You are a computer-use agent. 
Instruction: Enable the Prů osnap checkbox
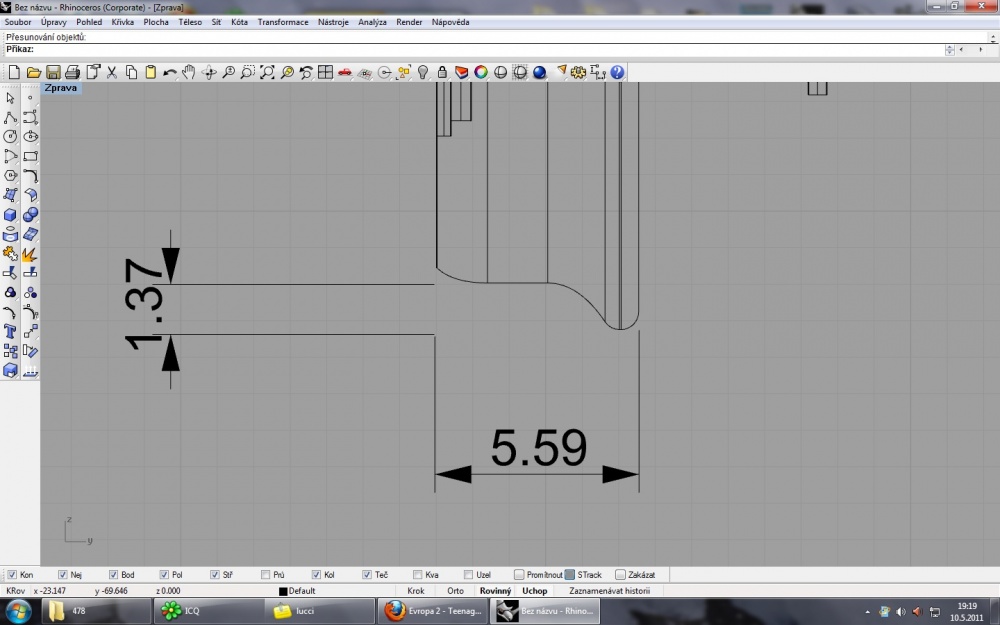click(x=265, y=575)
